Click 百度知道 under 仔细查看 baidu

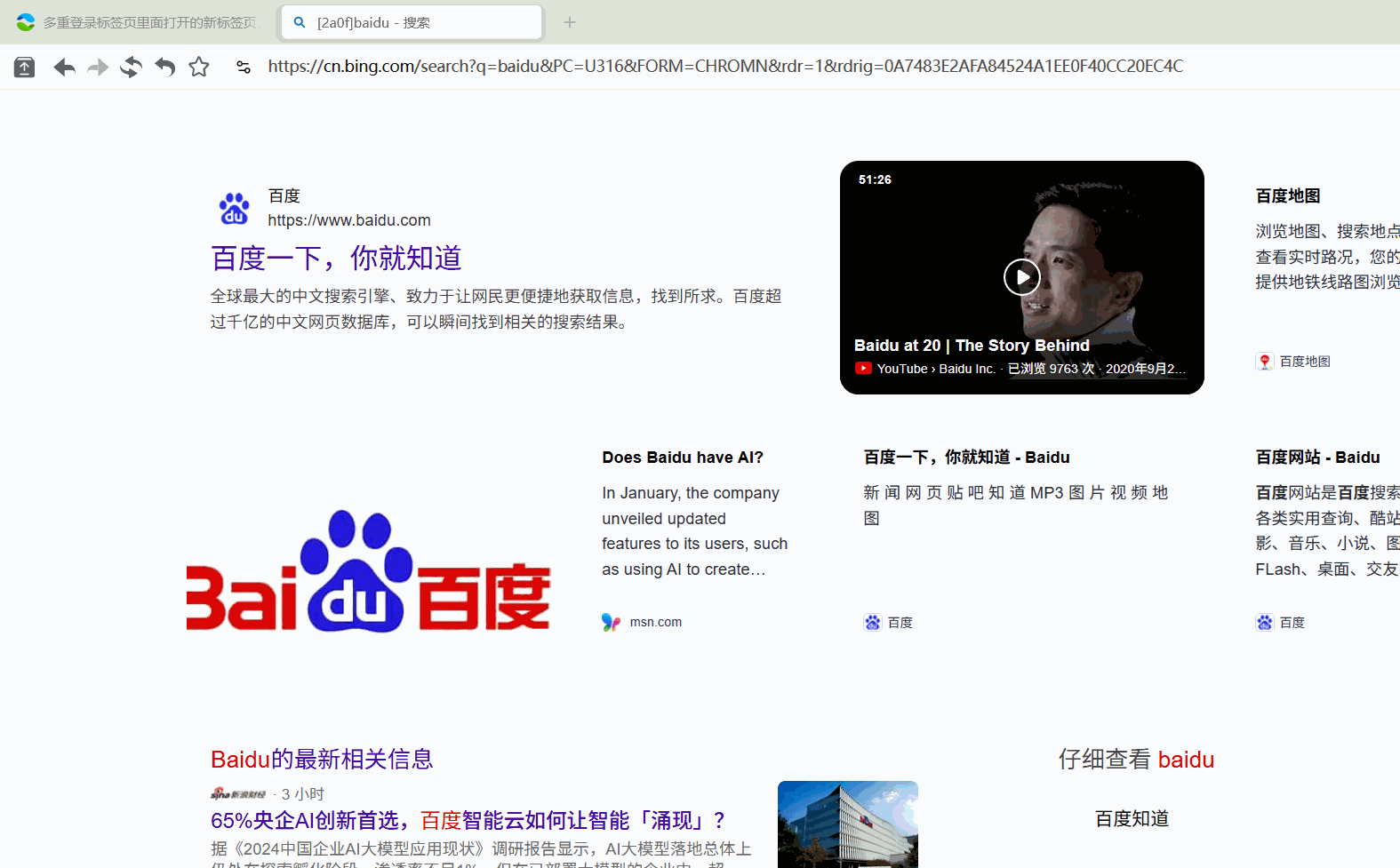pos(1132,819)
